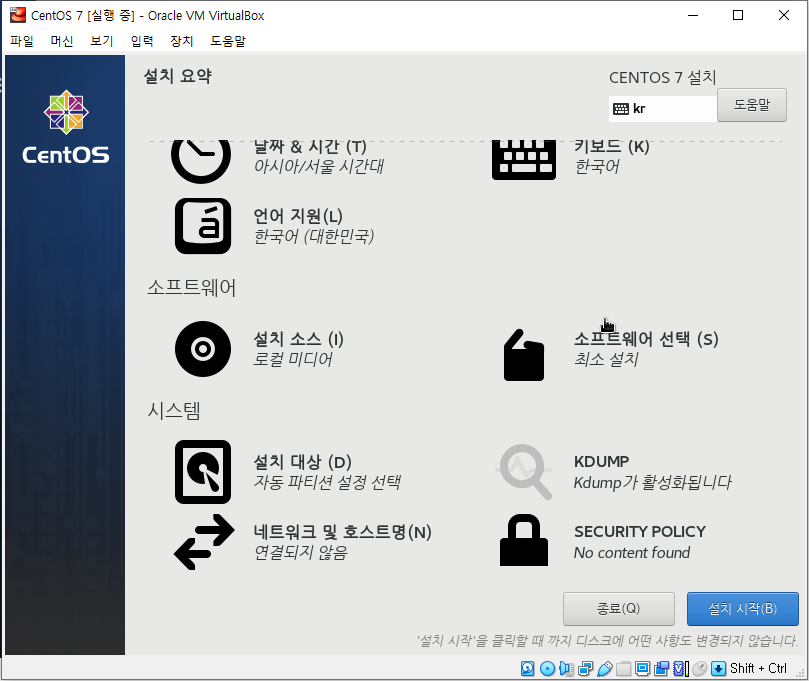Click 로컬 미디어 status text
The width and height of the screenshot is (809, 681).
coord(293,359)
